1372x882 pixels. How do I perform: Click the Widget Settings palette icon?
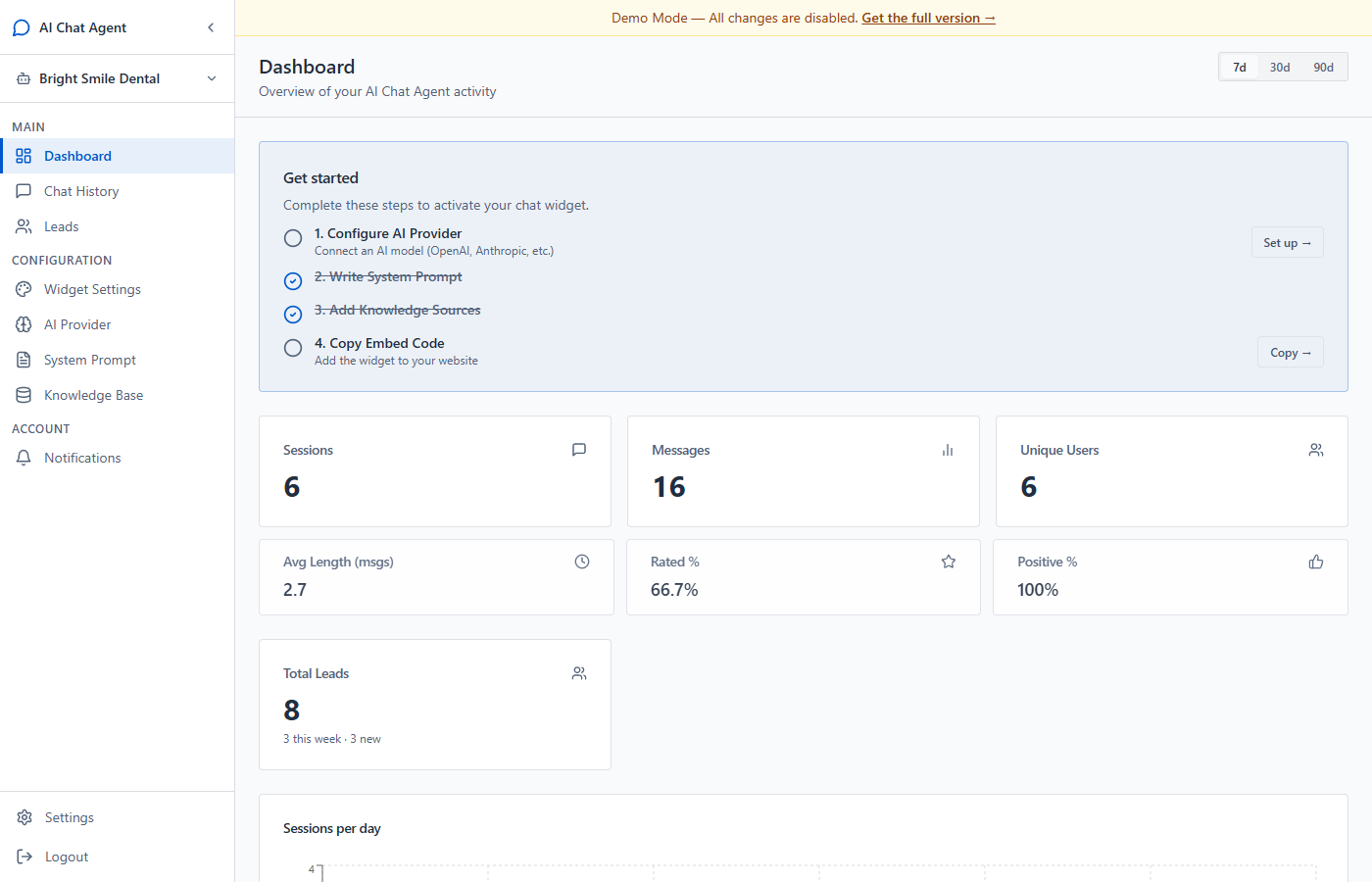click(24, 289)
